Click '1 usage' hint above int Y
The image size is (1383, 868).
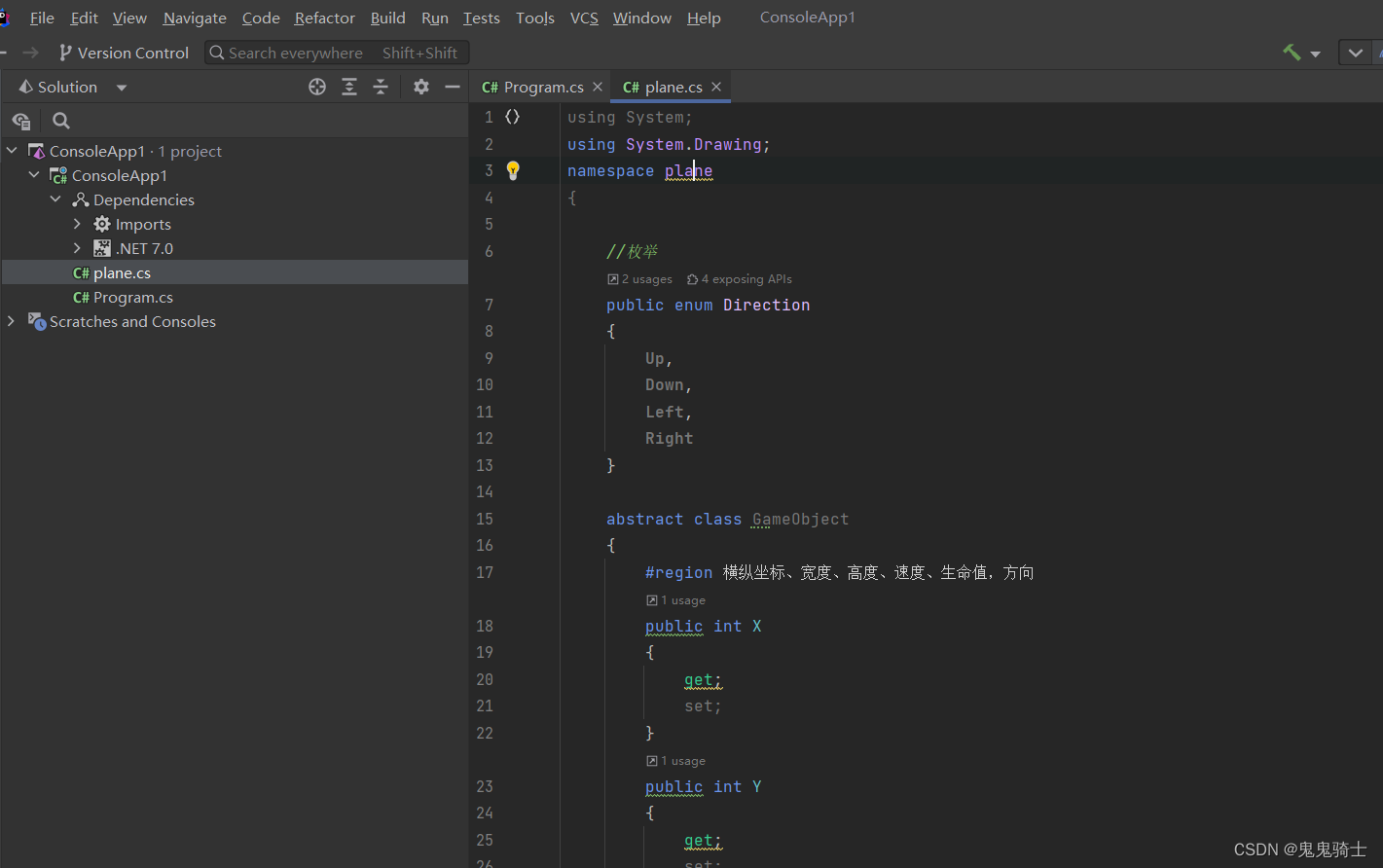pyautogui.click(x=676, y=761)
